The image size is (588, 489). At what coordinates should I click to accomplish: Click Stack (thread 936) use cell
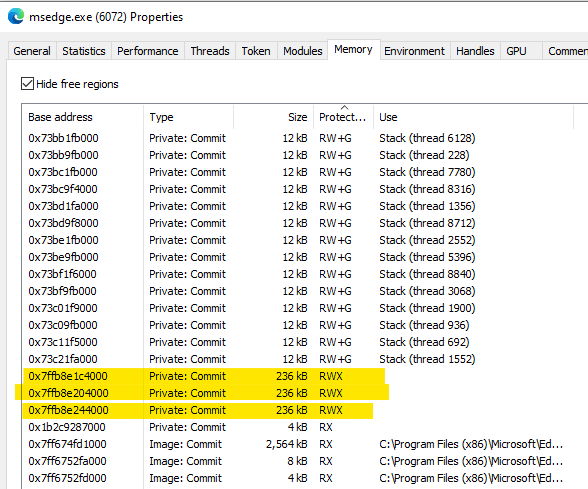pyautogui.click(x=424, y=325)
